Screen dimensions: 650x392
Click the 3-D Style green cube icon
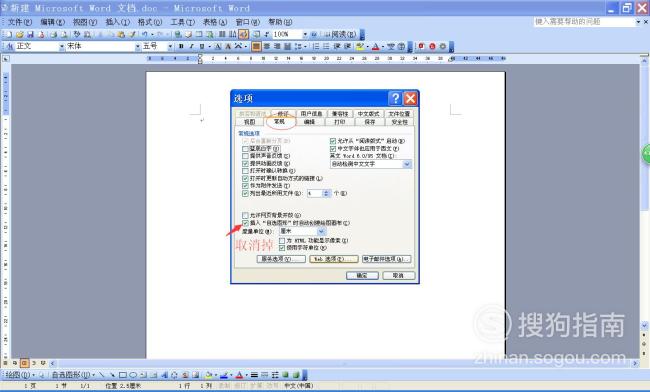pyautogui.click(x=296, y=375)
